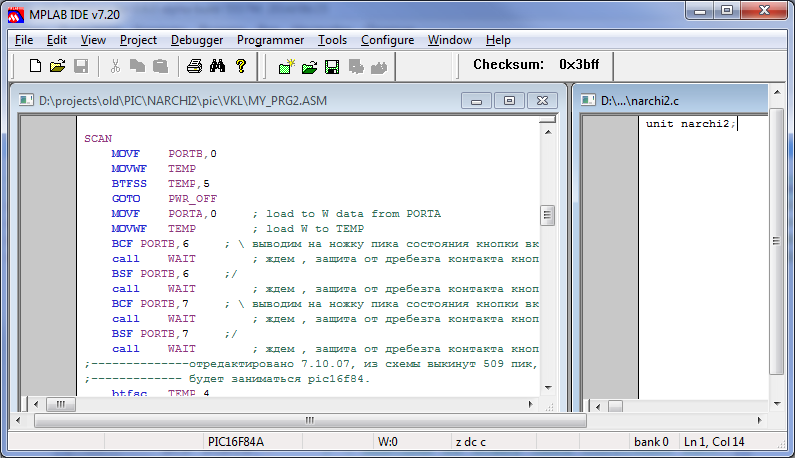Click the ASM editor split bar handle
Image resolution: width=795 pixels, height=458 pixels.
click(x=548, y=120)
